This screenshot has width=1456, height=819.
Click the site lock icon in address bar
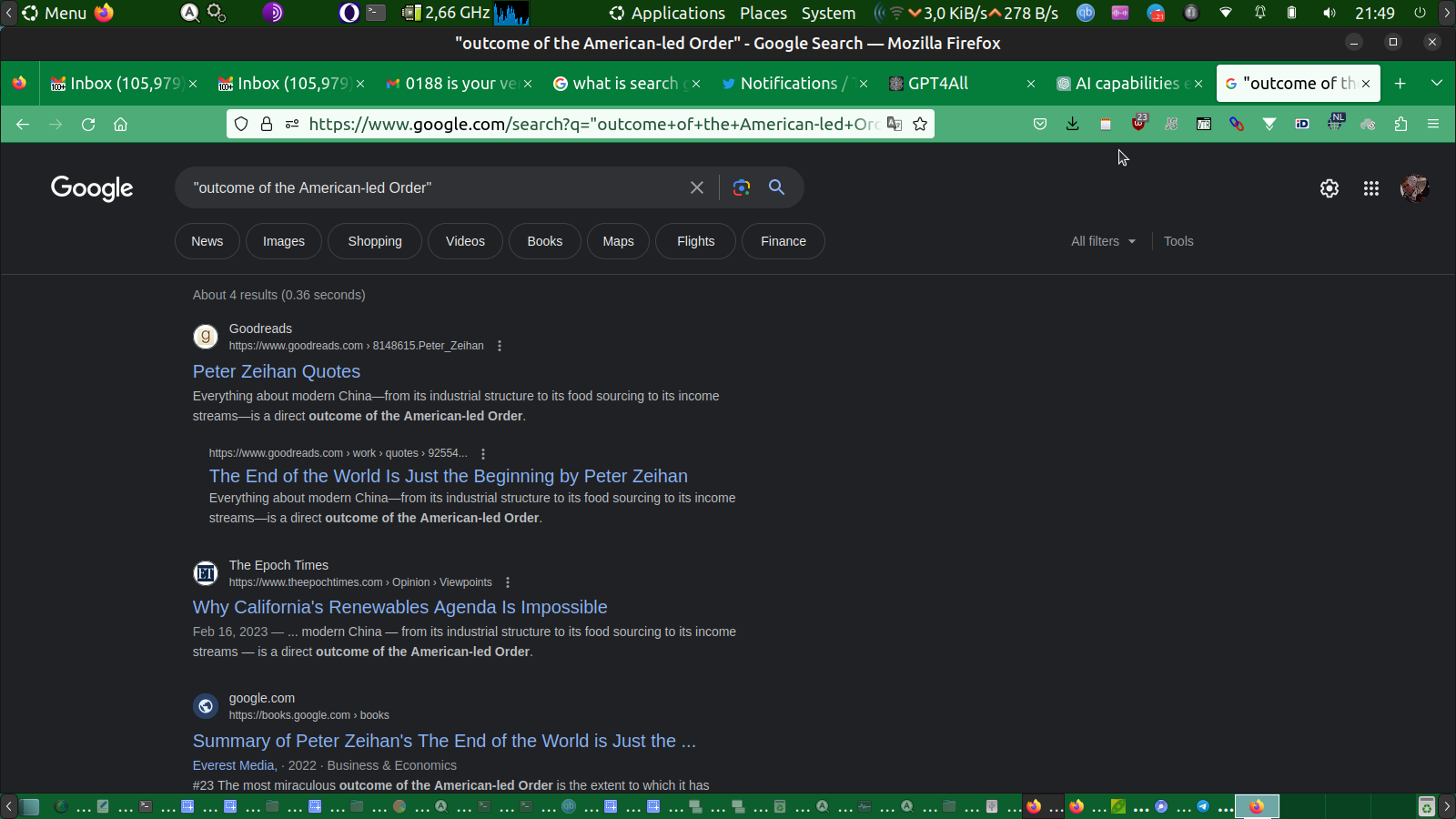click(267, 124)
